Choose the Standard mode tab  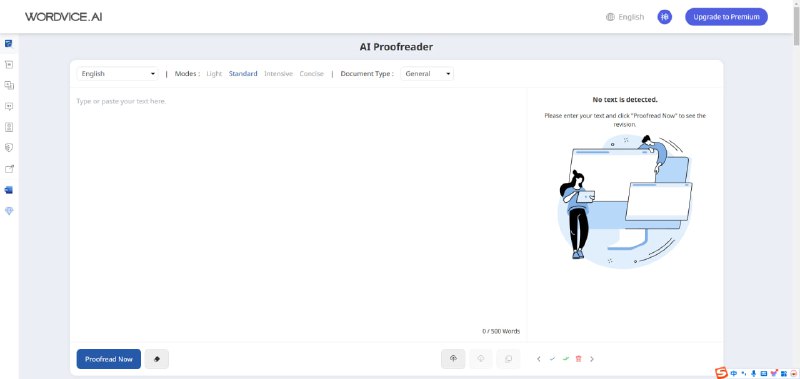pos(243,73)
